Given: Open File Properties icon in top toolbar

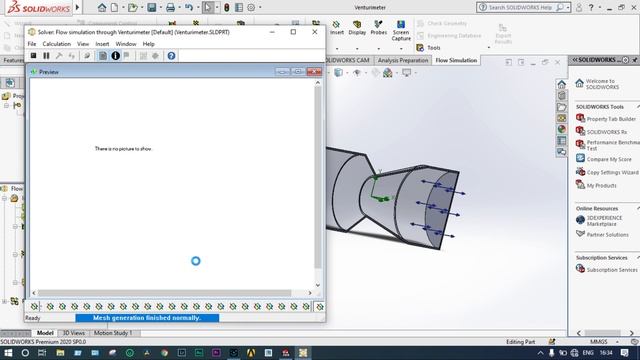Looking at the screenshot, I should 239,7.
